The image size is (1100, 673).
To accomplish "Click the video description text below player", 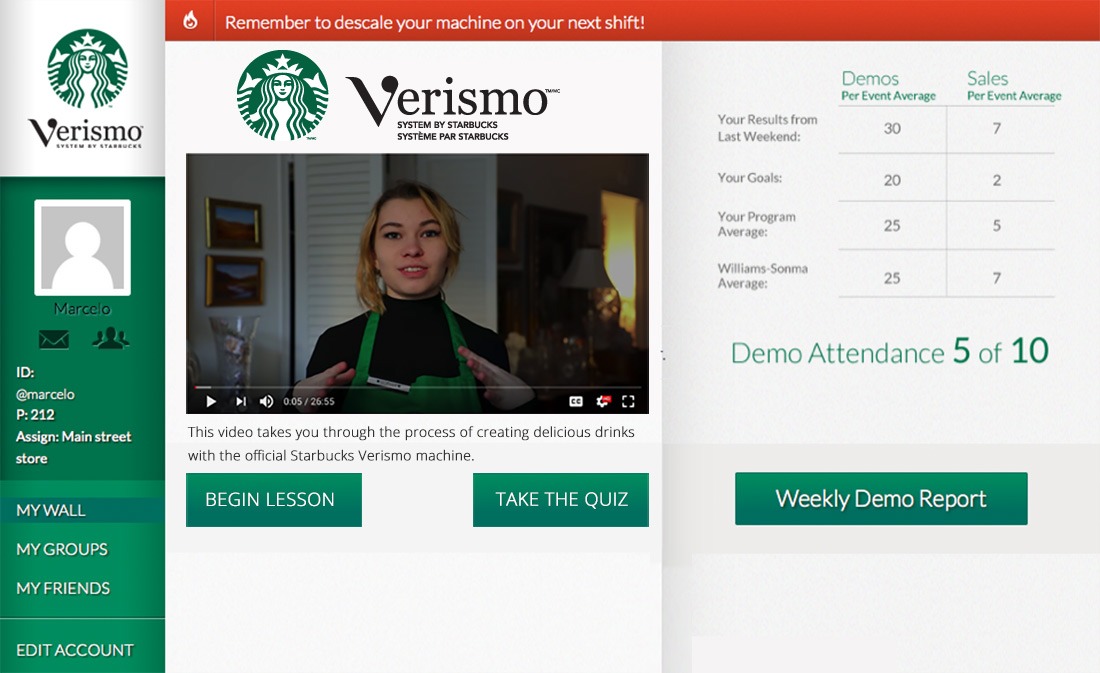I will coord(411,444).
